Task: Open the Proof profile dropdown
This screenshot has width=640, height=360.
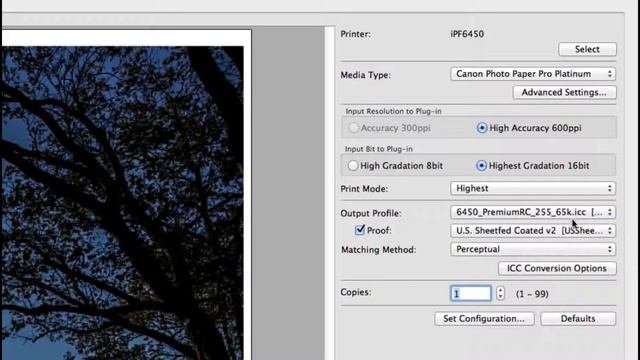Action: click(533, 231)
